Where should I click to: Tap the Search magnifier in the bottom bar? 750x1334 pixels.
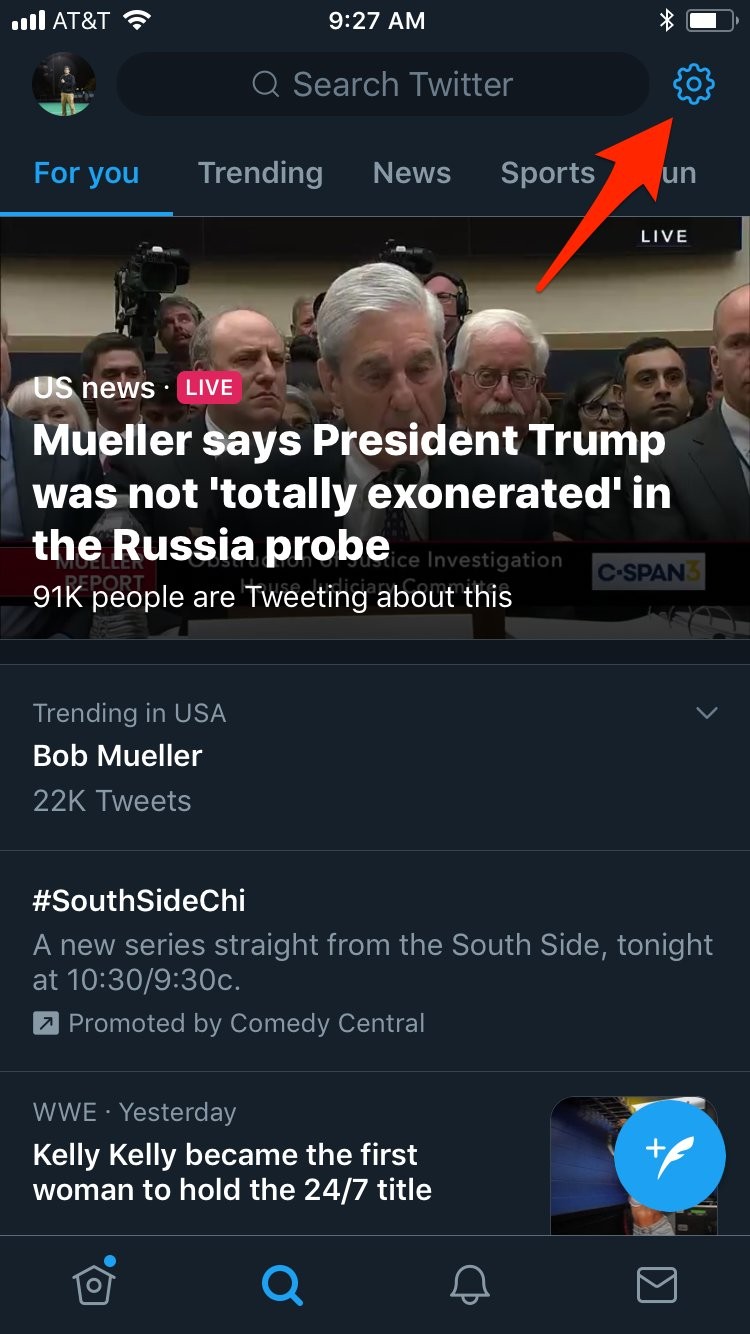[282, 1285]
